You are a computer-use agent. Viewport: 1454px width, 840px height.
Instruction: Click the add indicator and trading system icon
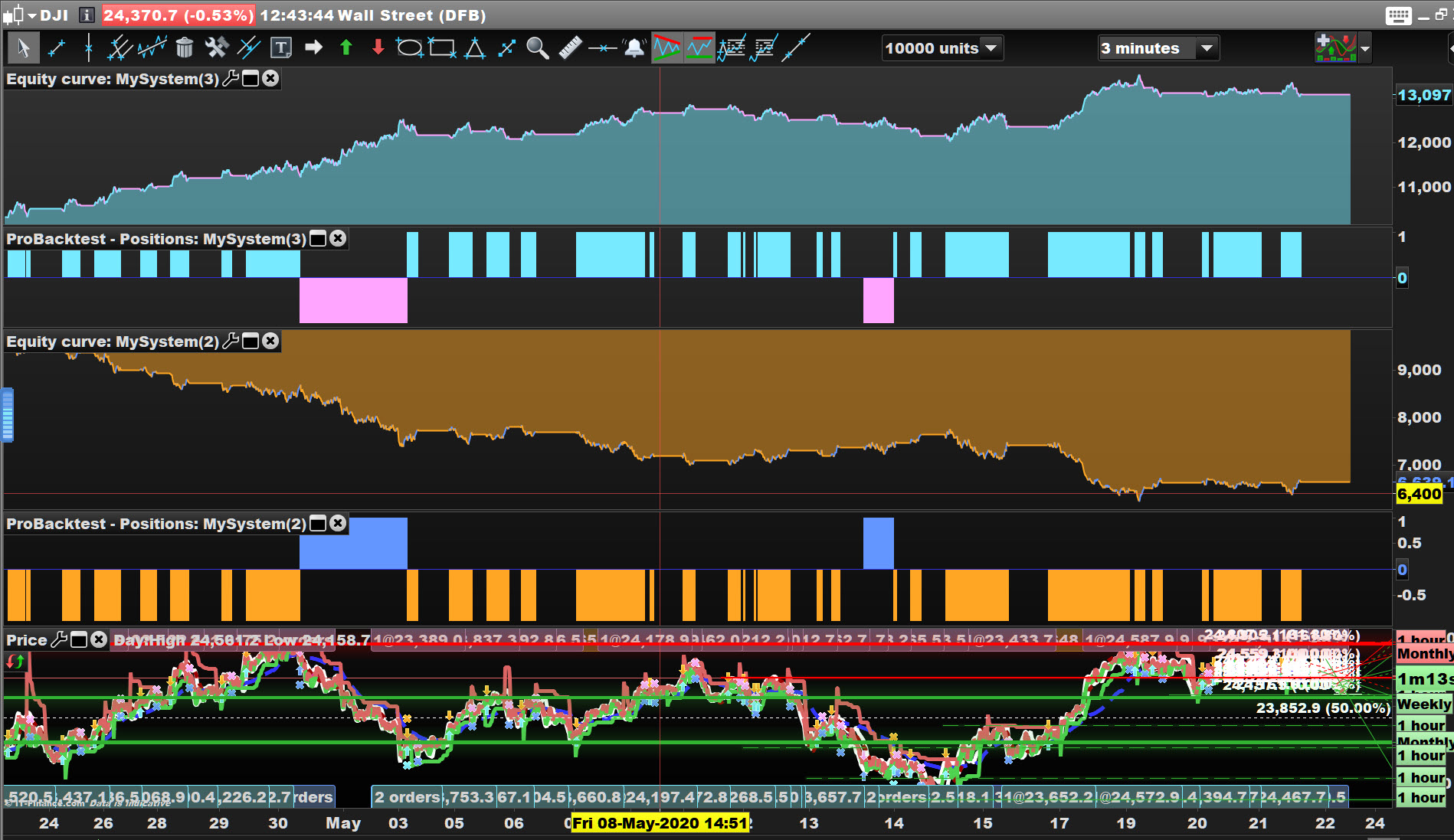(x=1335, y=47)
